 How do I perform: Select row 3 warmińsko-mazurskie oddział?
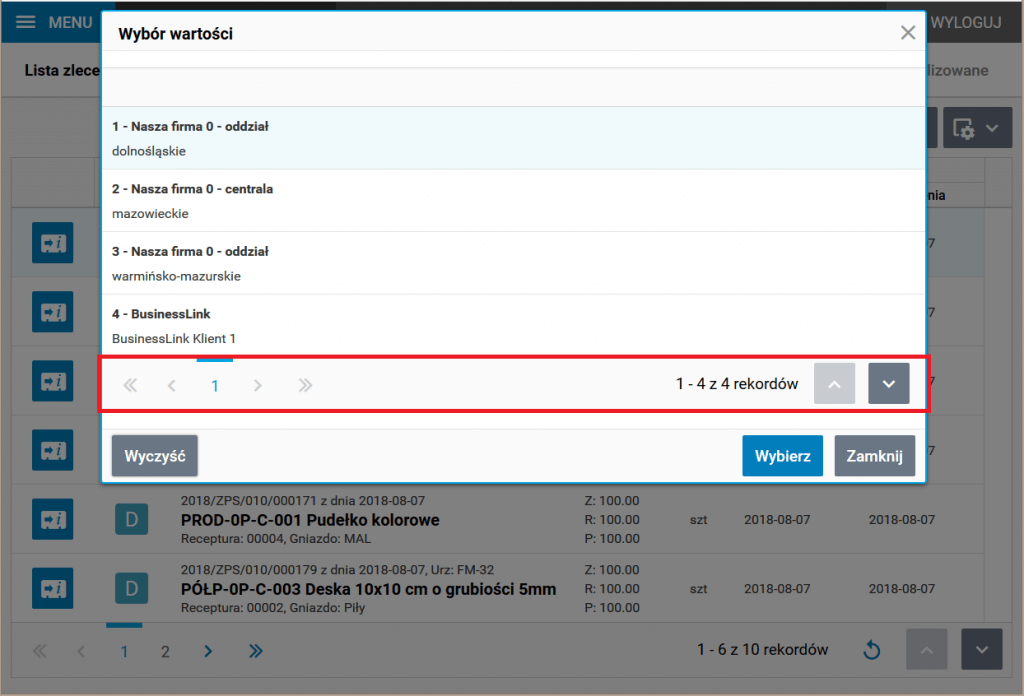coord(513,264)
